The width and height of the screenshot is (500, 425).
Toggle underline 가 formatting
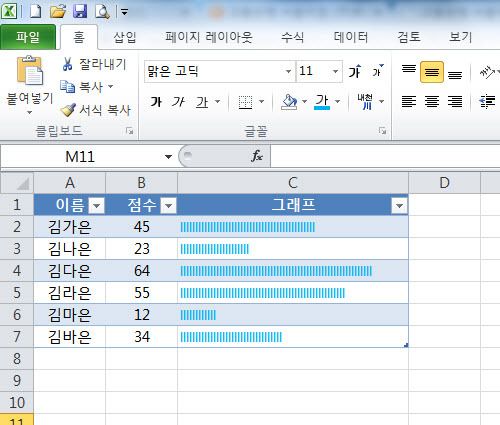pos(202,101)
